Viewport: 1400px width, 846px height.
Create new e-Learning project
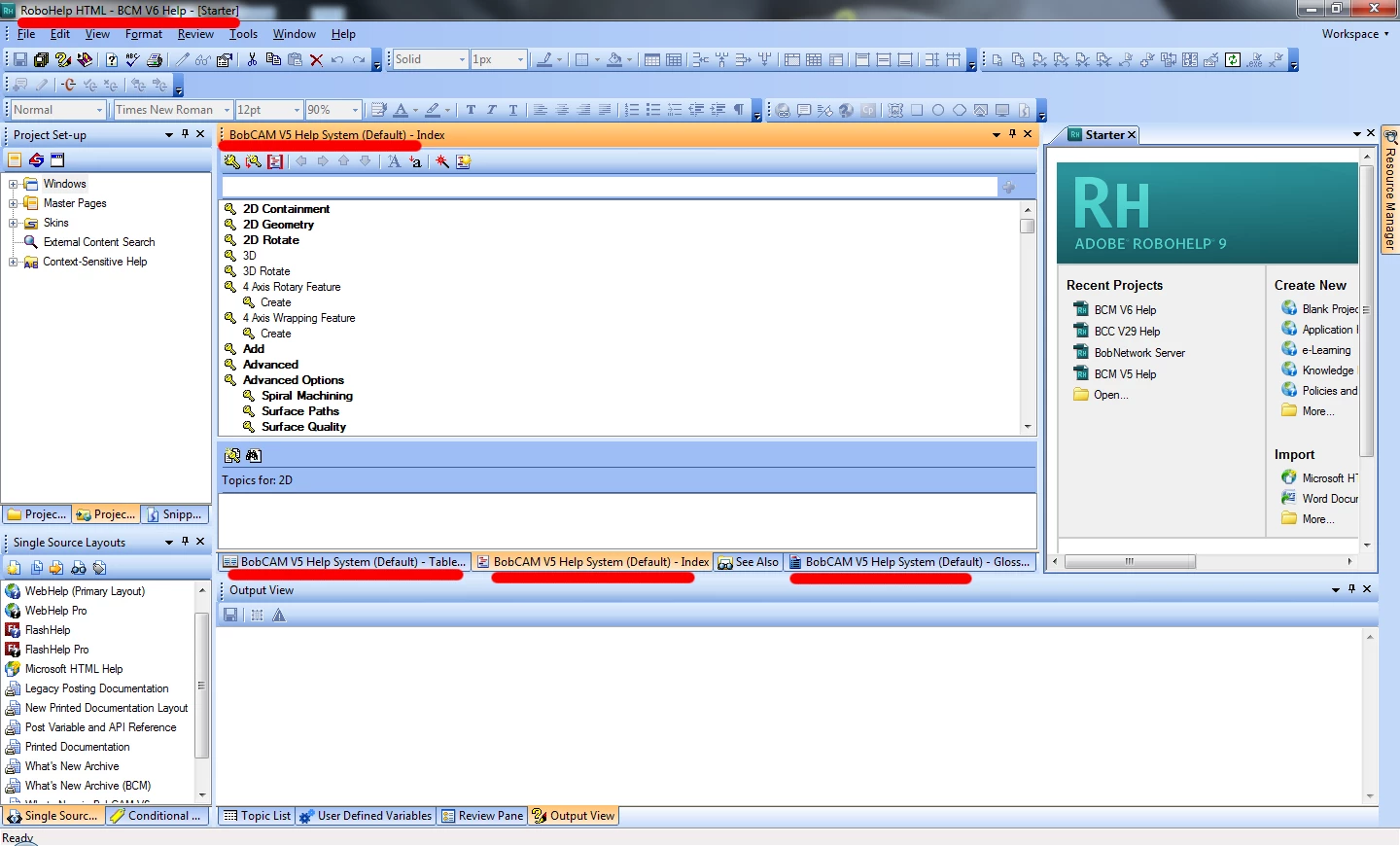(x=1326, y=350)
